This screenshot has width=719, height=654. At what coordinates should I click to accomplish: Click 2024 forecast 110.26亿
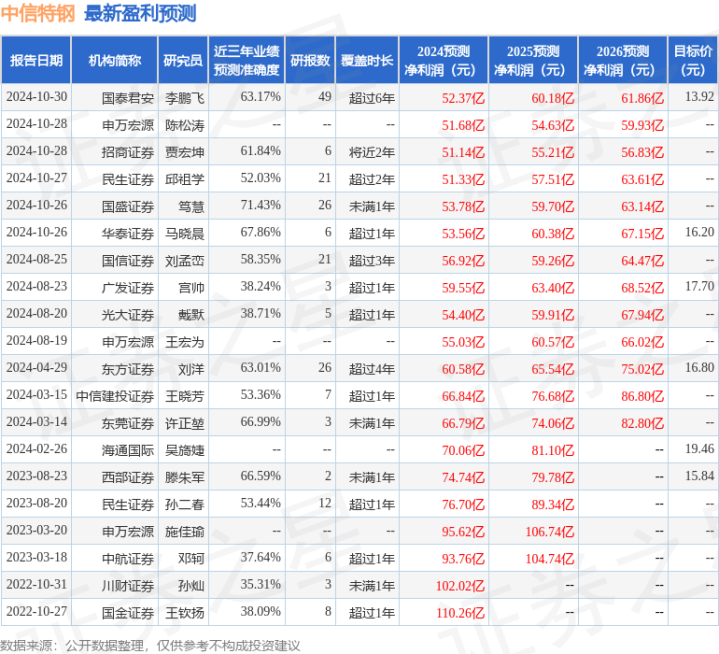[460, 612]
